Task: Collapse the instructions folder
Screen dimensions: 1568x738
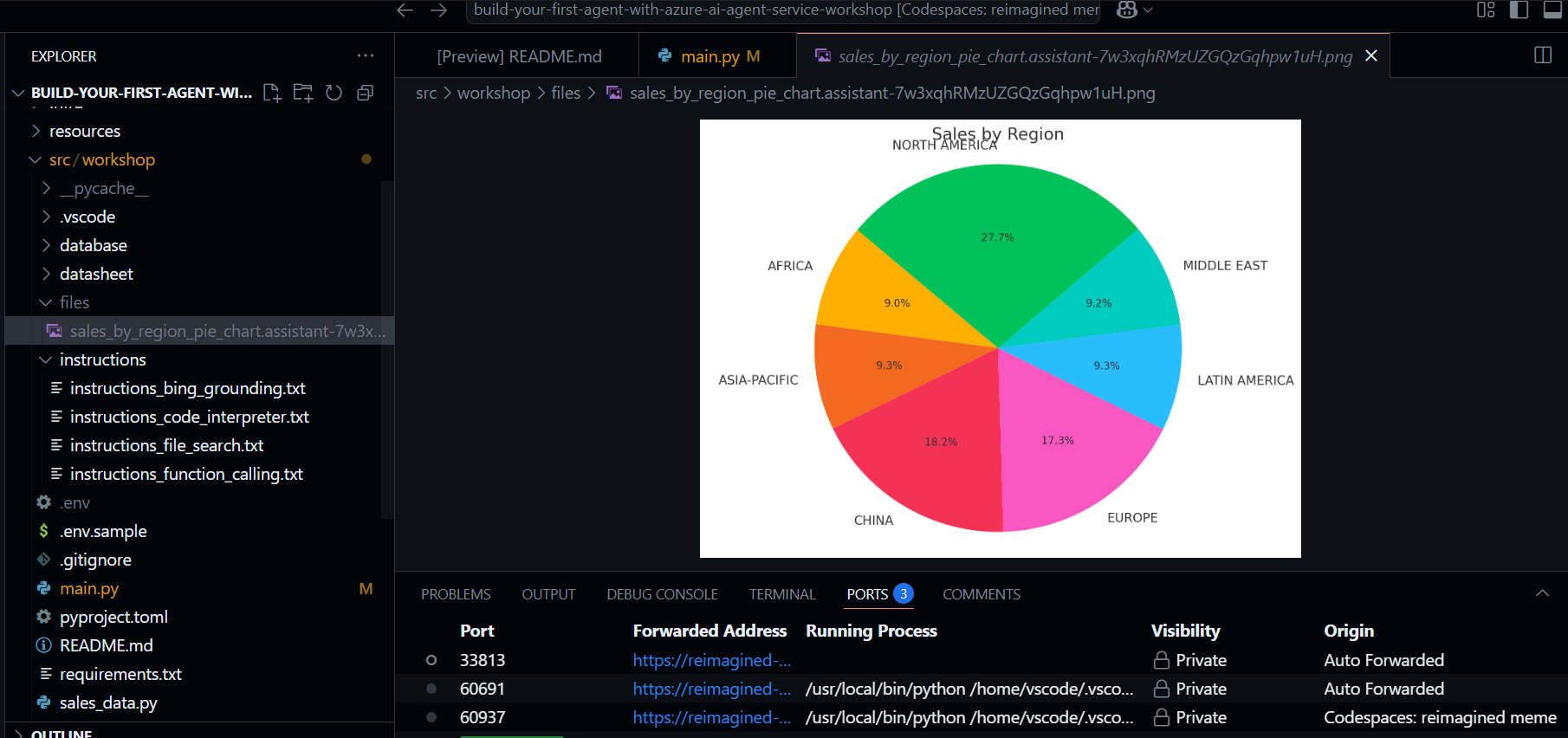Action: pos(102,359)
